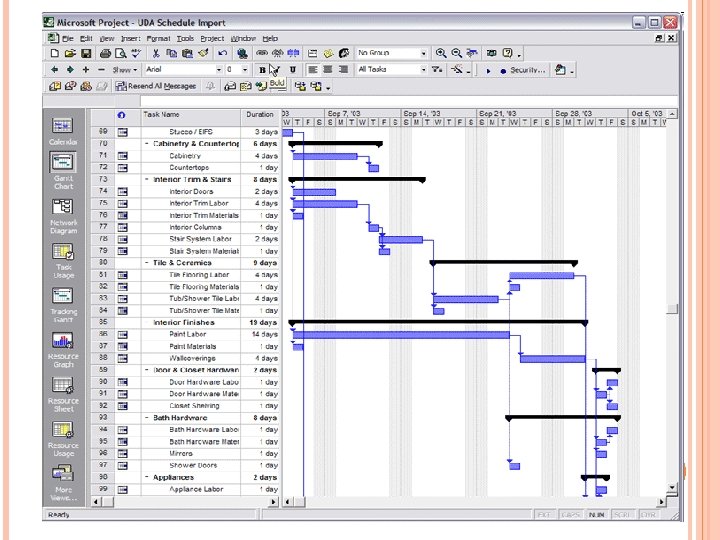Open Resource Sheet view in the sidebar
The width and height of the screenshot is (720, 540).
click(x=63, y=394)
